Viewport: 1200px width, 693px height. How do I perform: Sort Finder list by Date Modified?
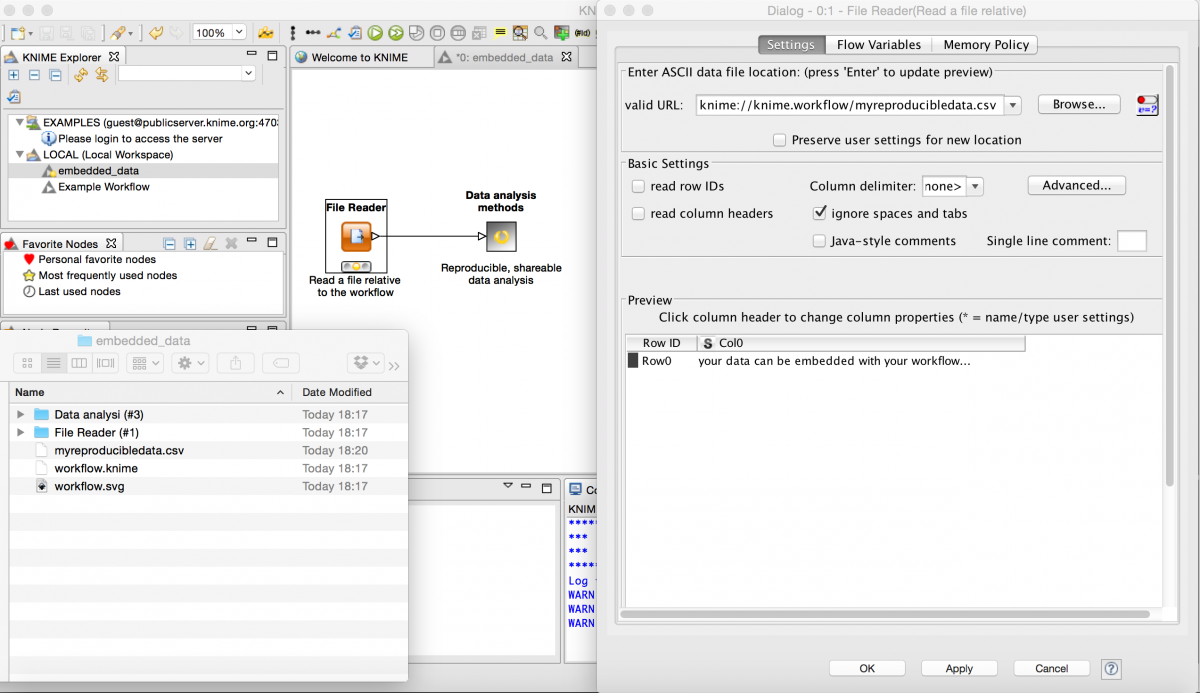click(337, 392)
